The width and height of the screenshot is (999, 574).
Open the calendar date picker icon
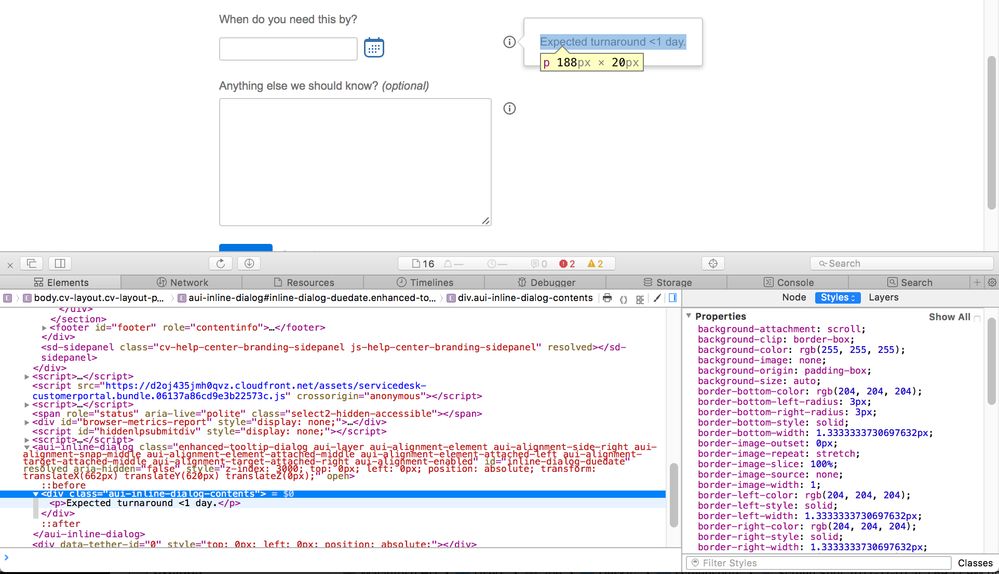374,48
